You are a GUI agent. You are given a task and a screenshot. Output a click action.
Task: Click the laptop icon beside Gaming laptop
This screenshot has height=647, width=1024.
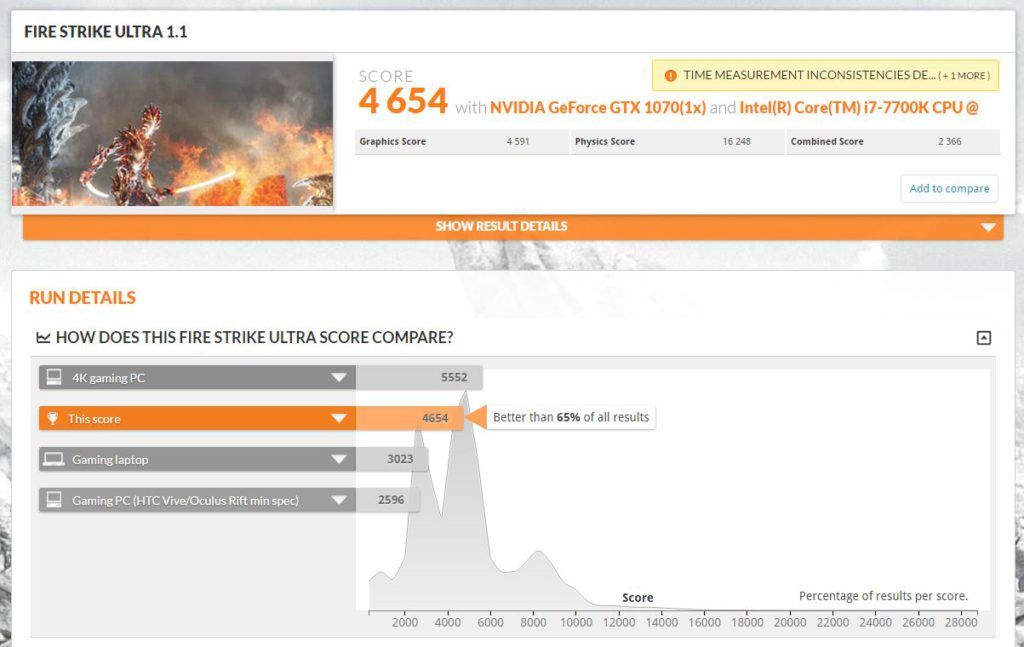tap(54, 460)
